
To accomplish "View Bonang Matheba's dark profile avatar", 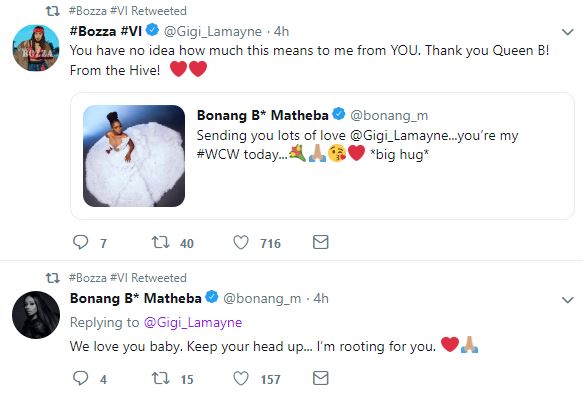I will point(36,315).
